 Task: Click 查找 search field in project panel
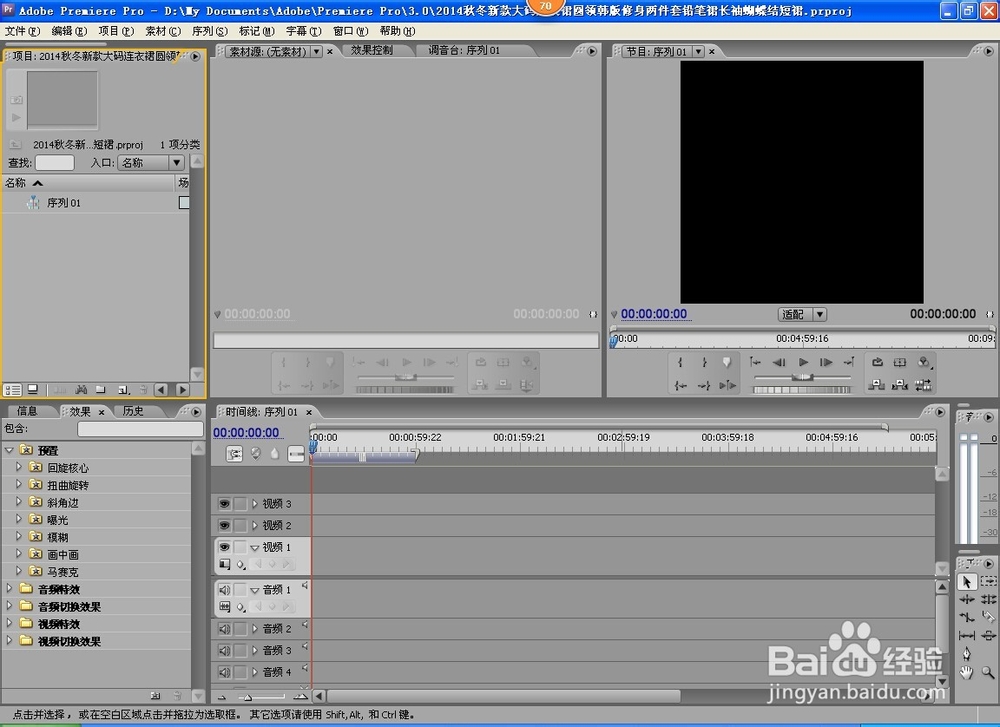(x=55, y=163)
